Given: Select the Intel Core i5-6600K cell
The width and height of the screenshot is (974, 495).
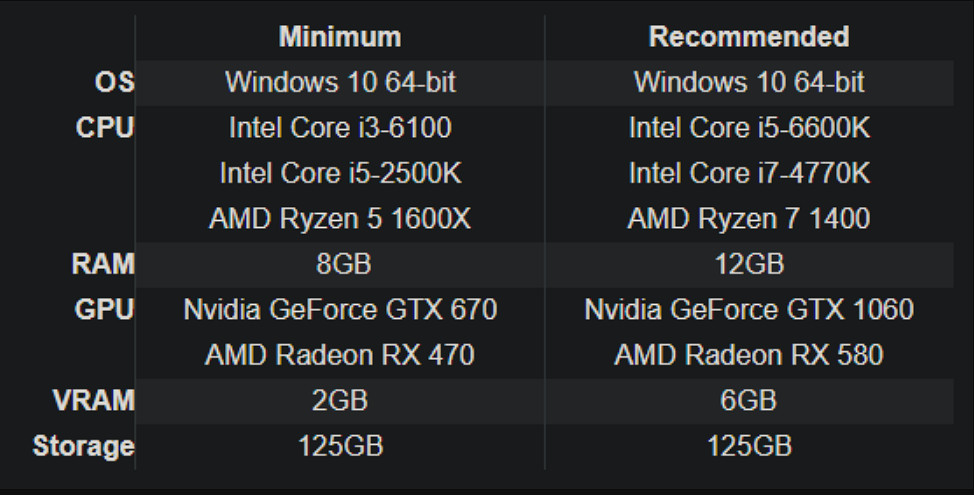Looking at the screenshot, I should (x=749, y=128).
